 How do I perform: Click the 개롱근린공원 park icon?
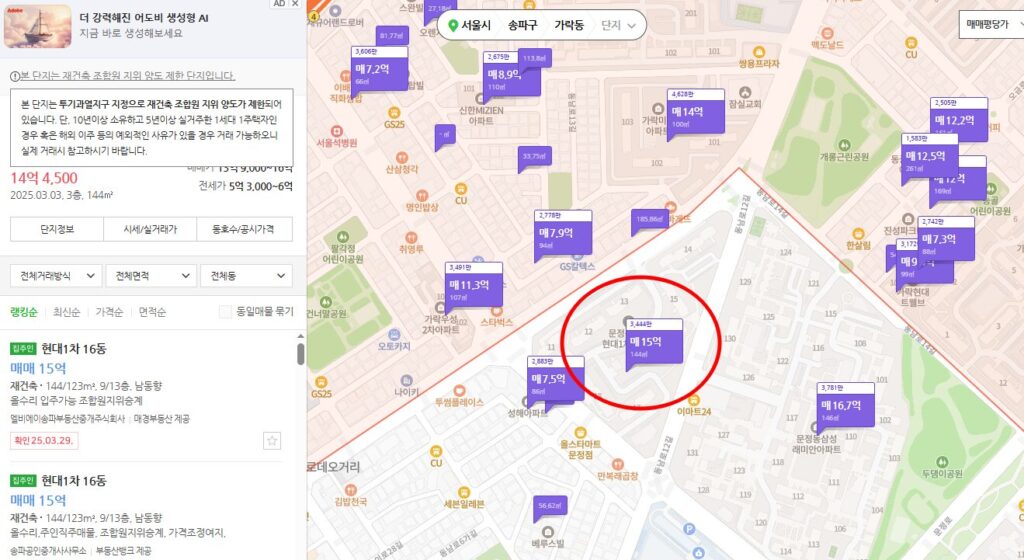(844, 145)
